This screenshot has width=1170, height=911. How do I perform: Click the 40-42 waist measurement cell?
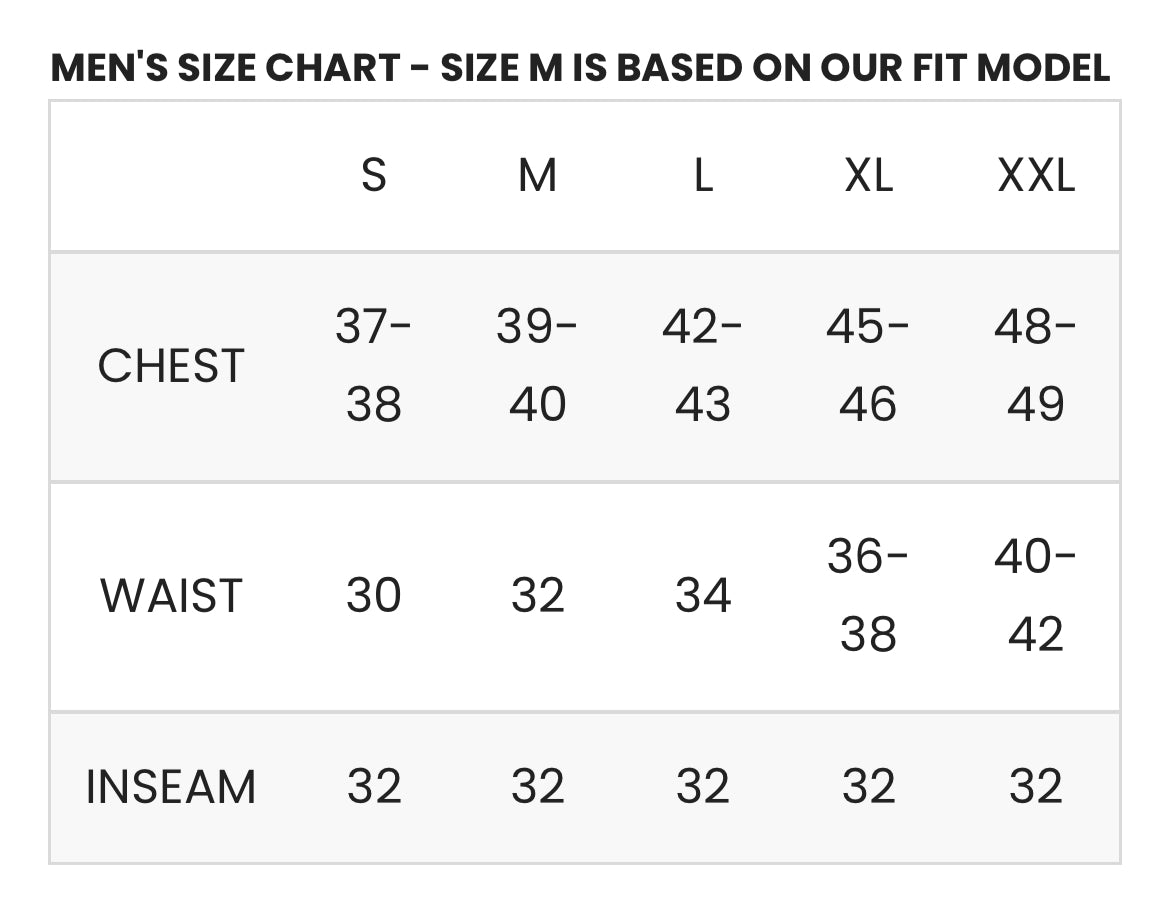[1036, 596]
